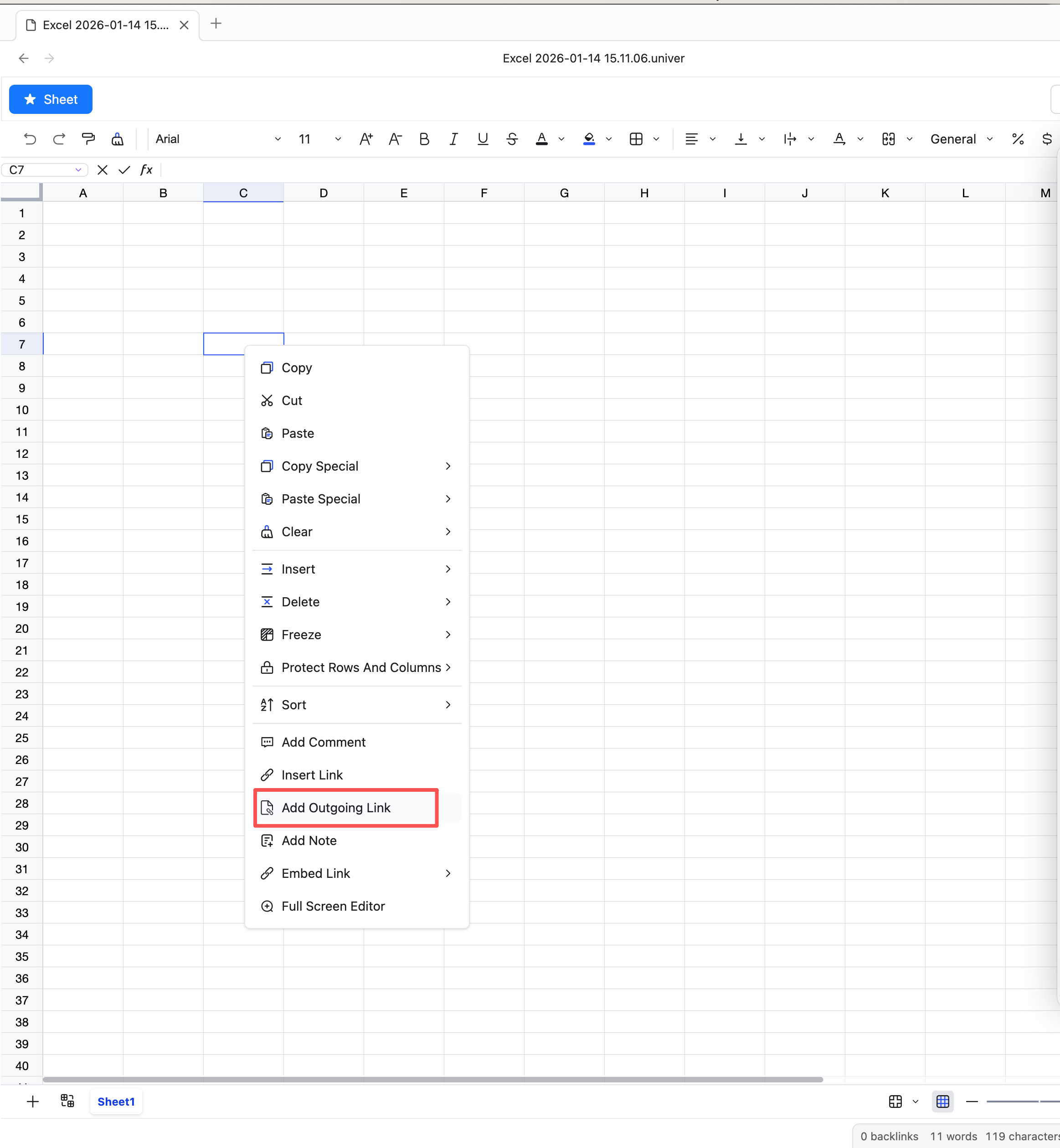Toggle underline formatting
Screen dimensions: 1060x1148
click(483, 139)
